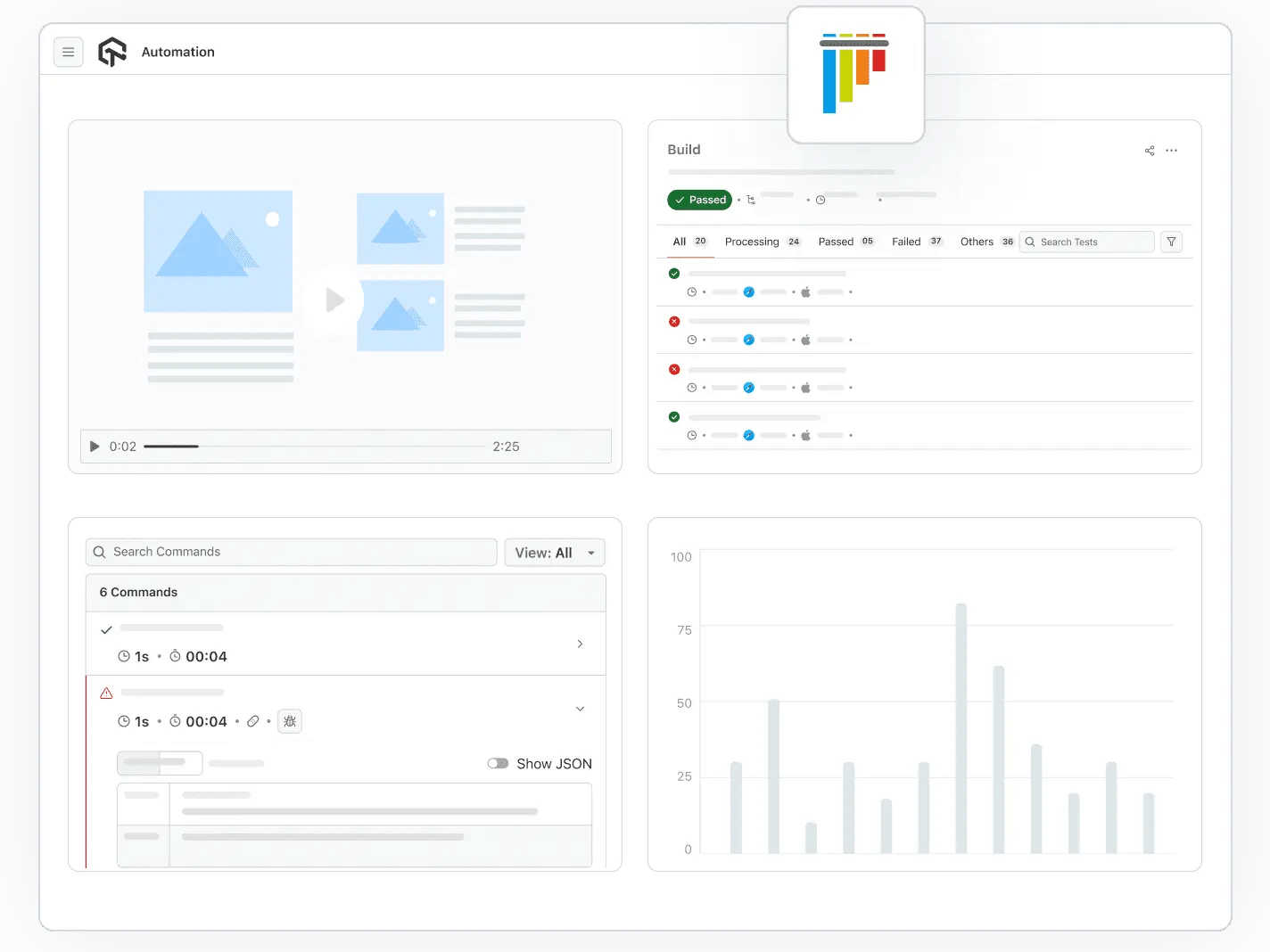Click the large image thumbnail in video
Screen dimensions: 1270x952
pyautogui.click(x=218, y=251)
